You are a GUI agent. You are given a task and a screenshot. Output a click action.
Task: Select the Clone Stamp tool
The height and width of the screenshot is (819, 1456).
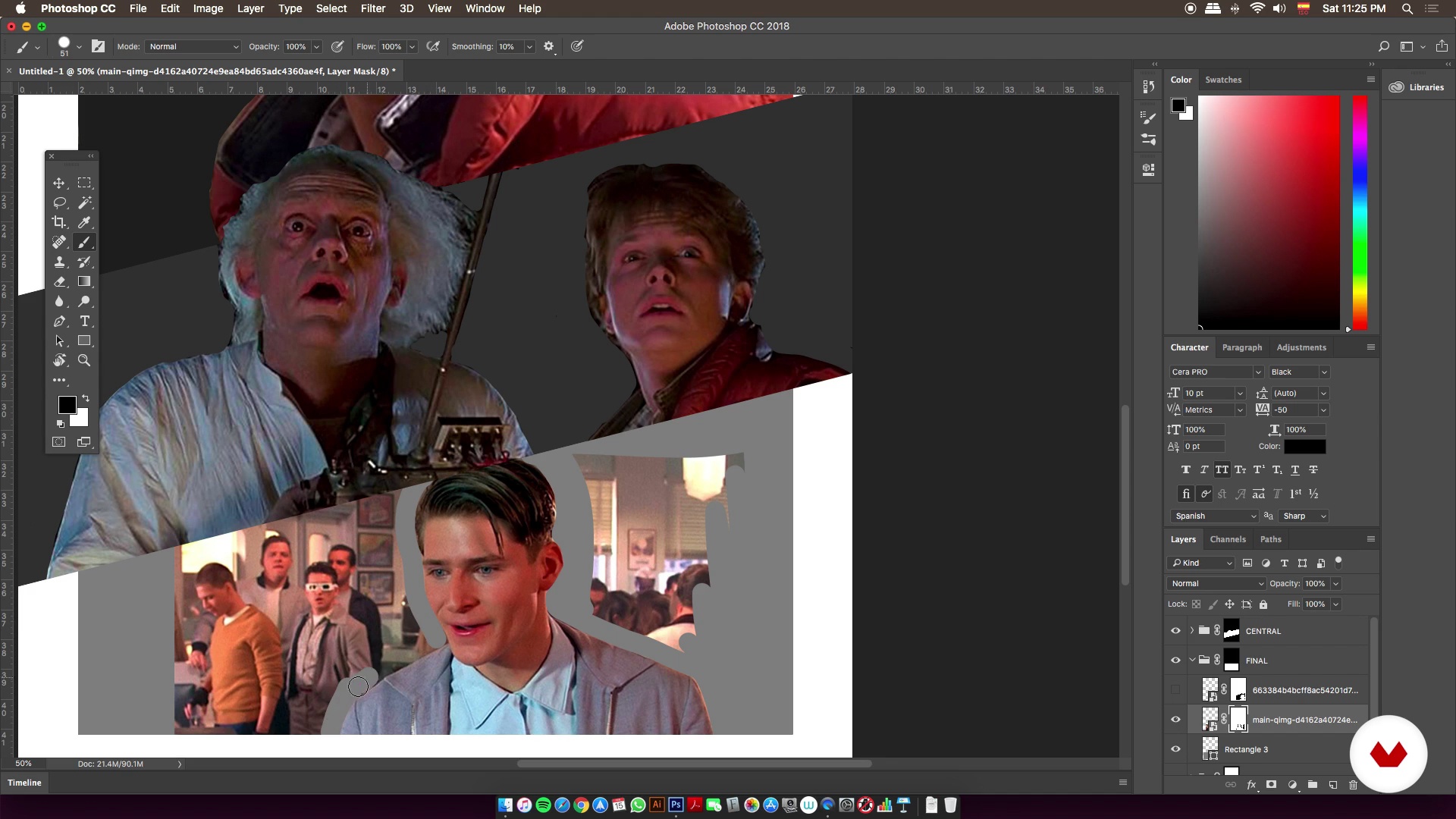tap(59, 262)
